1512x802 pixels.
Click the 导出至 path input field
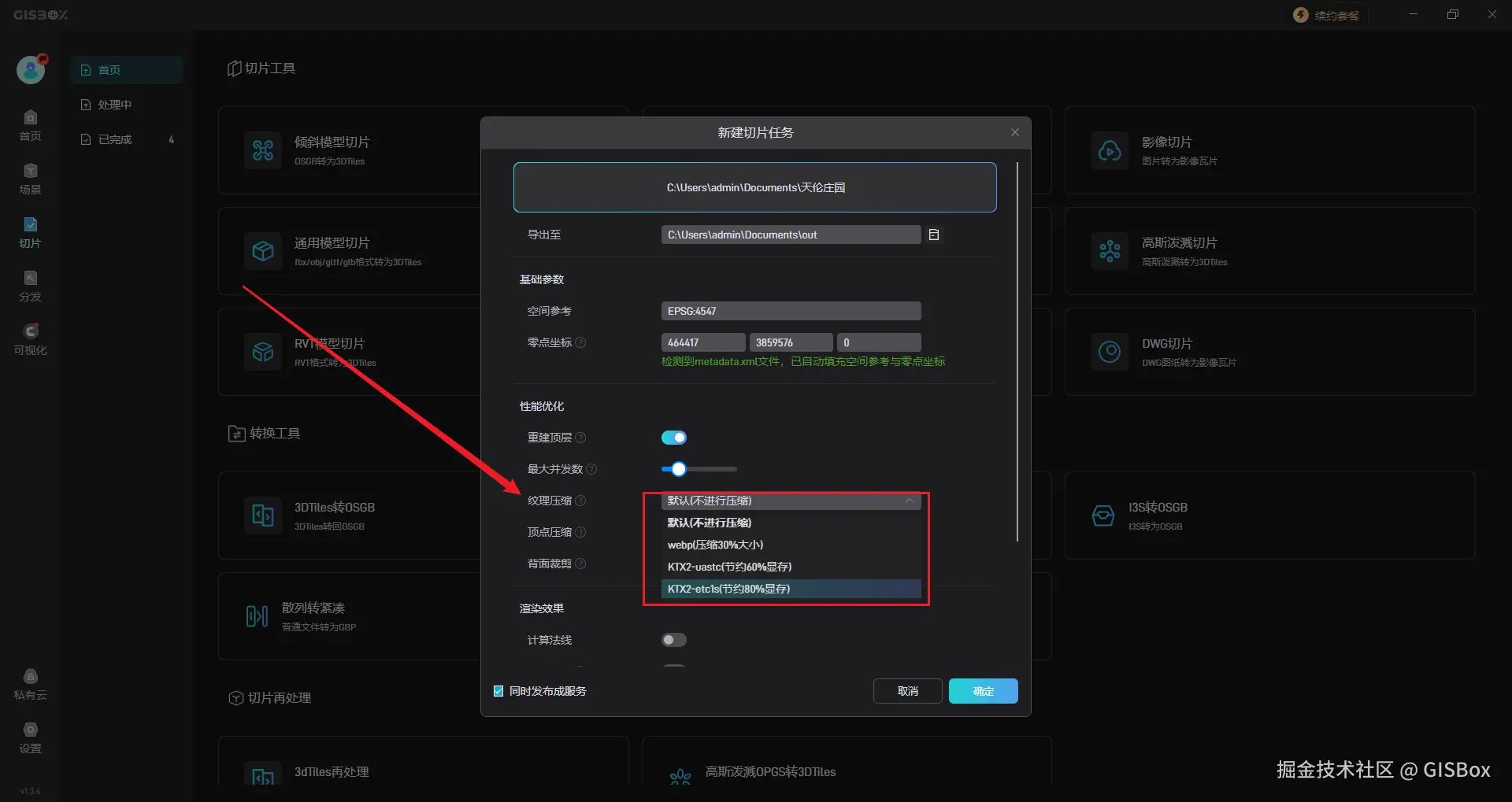[x=791, y=235]
